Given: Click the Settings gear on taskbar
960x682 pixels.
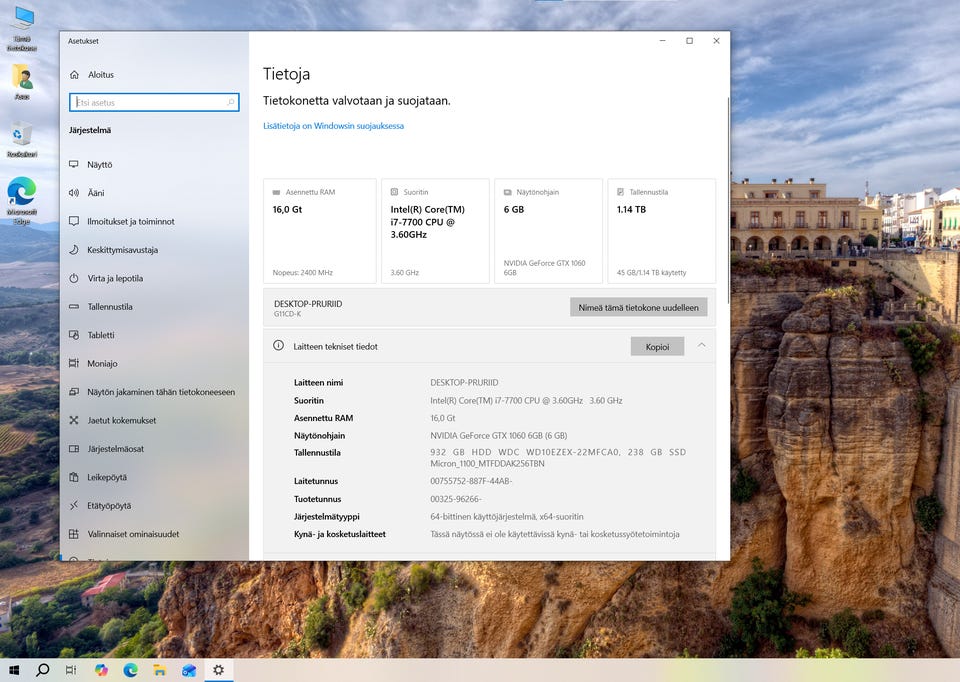Looking at the screenshot, I should (218, 670).
